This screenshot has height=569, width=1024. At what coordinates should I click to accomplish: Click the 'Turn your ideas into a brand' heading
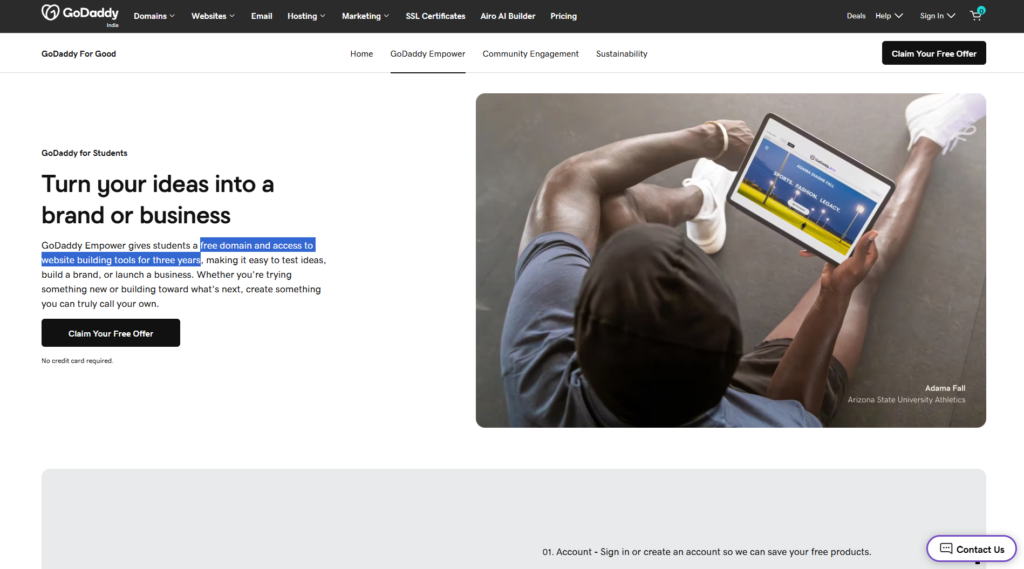[x=157, y=199]
